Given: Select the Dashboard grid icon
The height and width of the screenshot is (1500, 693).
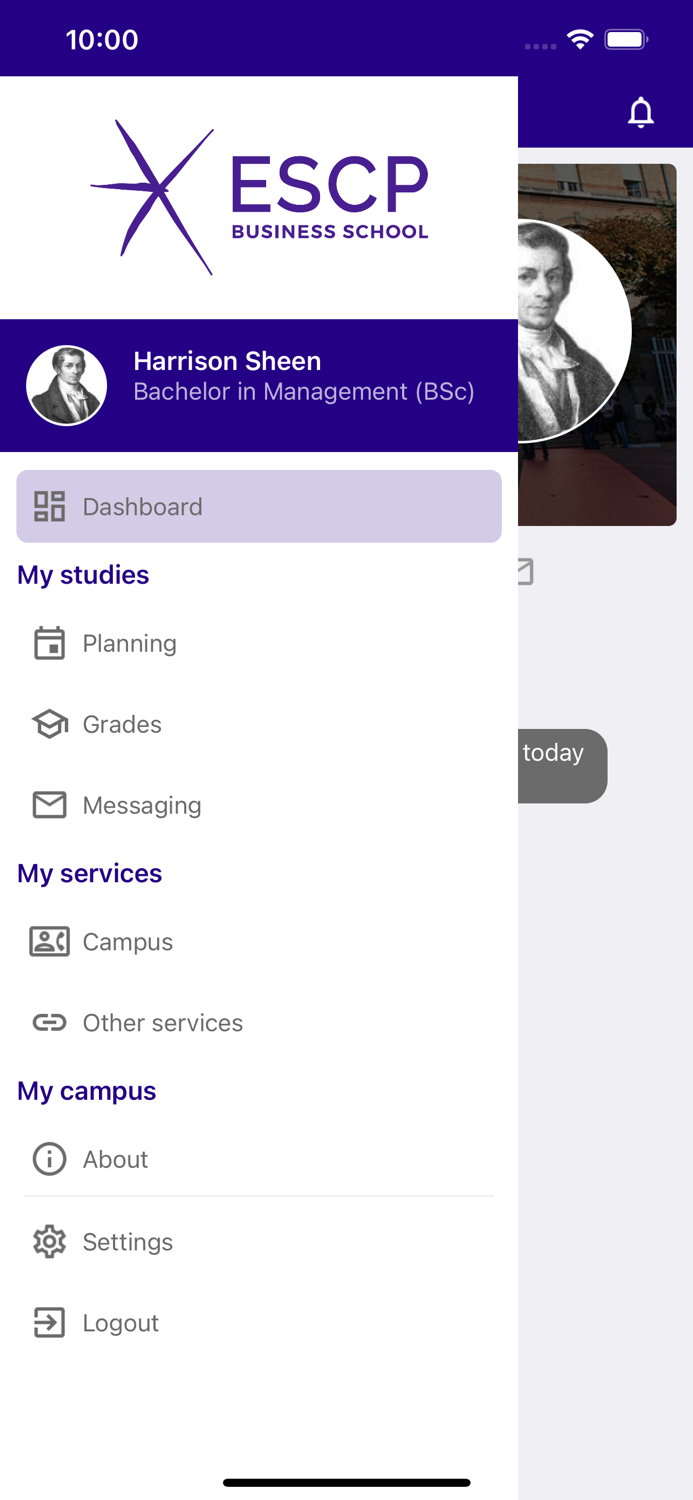Looking at the screenshot, I should (48, 506).
